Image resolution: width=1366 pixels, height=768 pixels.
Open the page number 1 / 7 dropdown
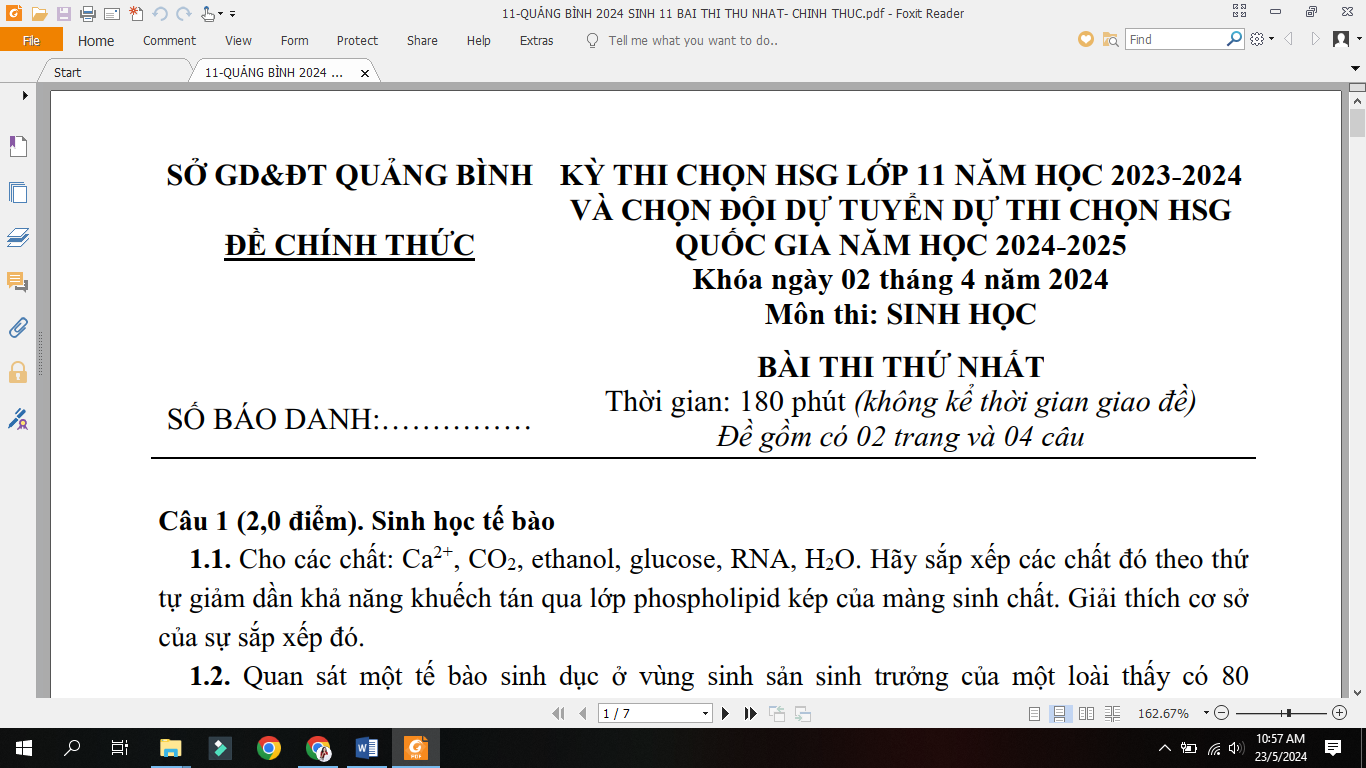pyautogui.click(x=706, y=713)
